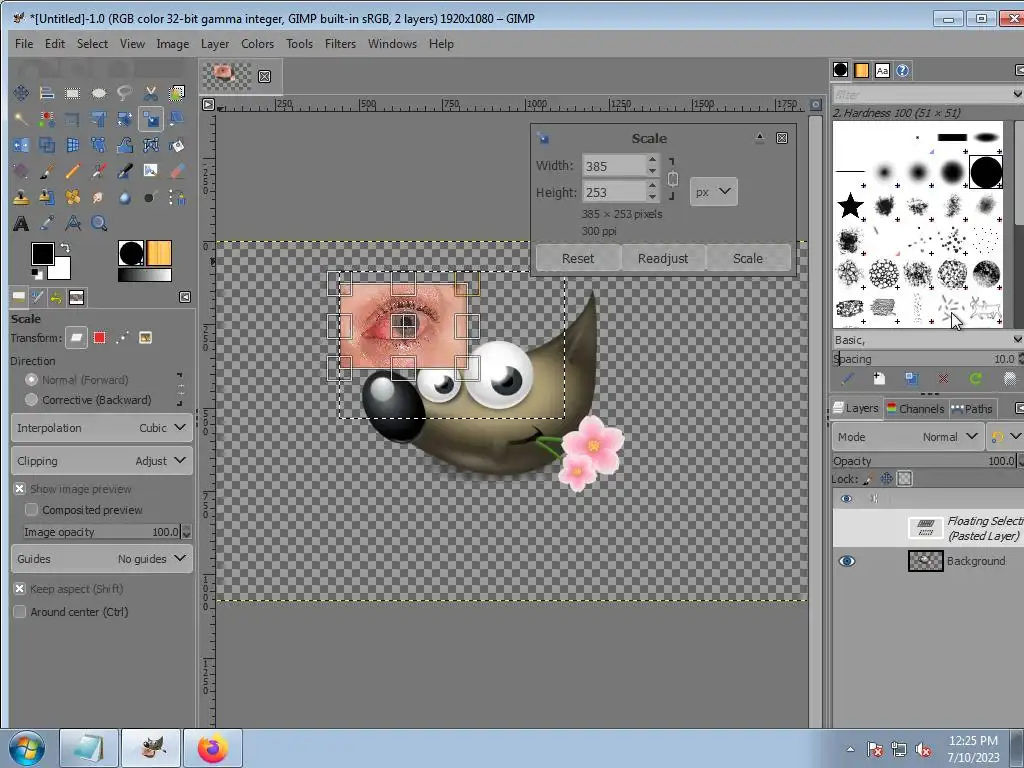
Task: Click the refresh brushes green arrow icon
Action: (976, 379)
